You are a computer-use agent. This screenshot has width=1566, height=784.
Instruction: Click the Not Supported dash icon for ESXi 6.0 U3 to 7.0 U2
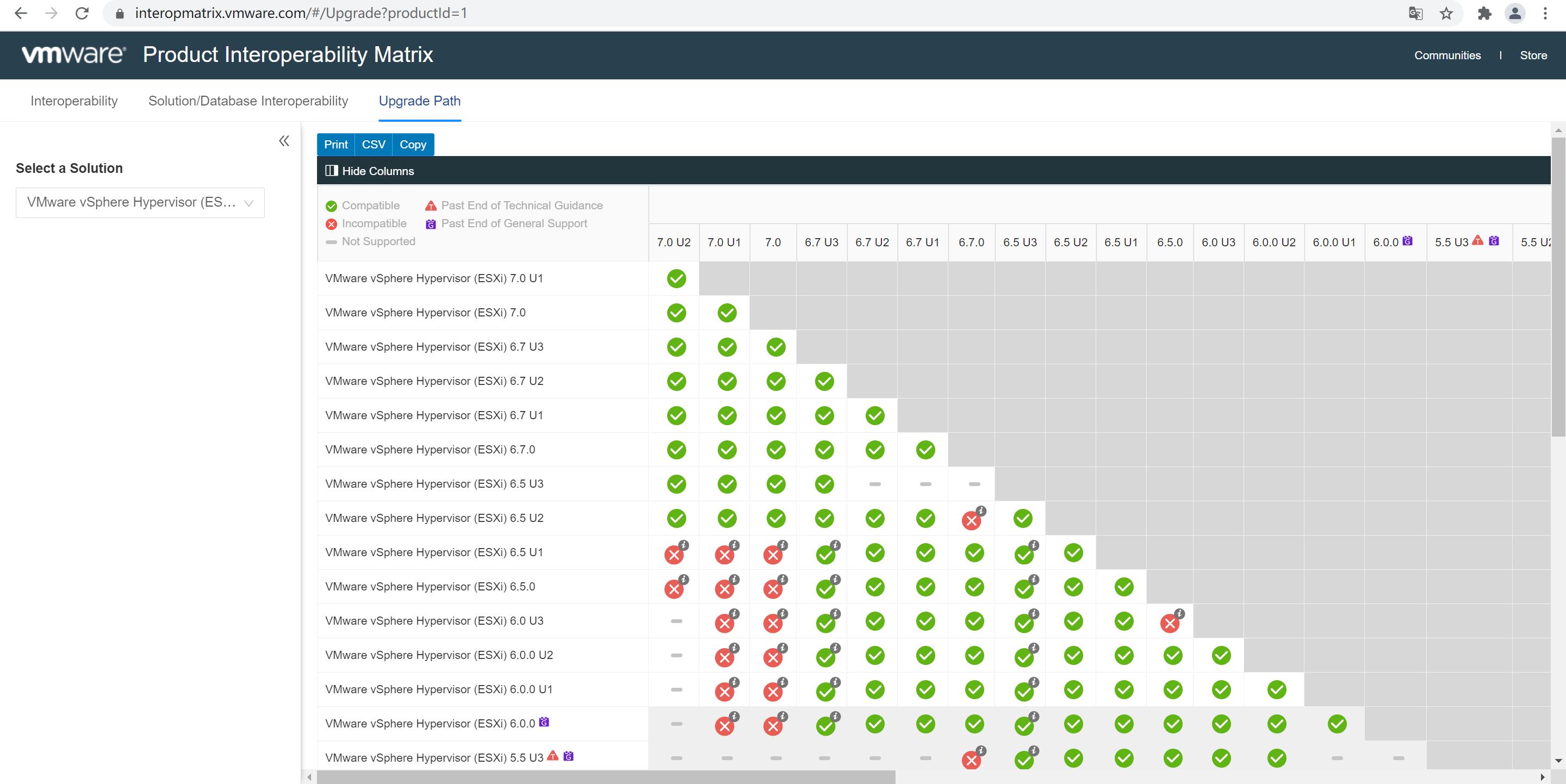(x=675, y=621)
